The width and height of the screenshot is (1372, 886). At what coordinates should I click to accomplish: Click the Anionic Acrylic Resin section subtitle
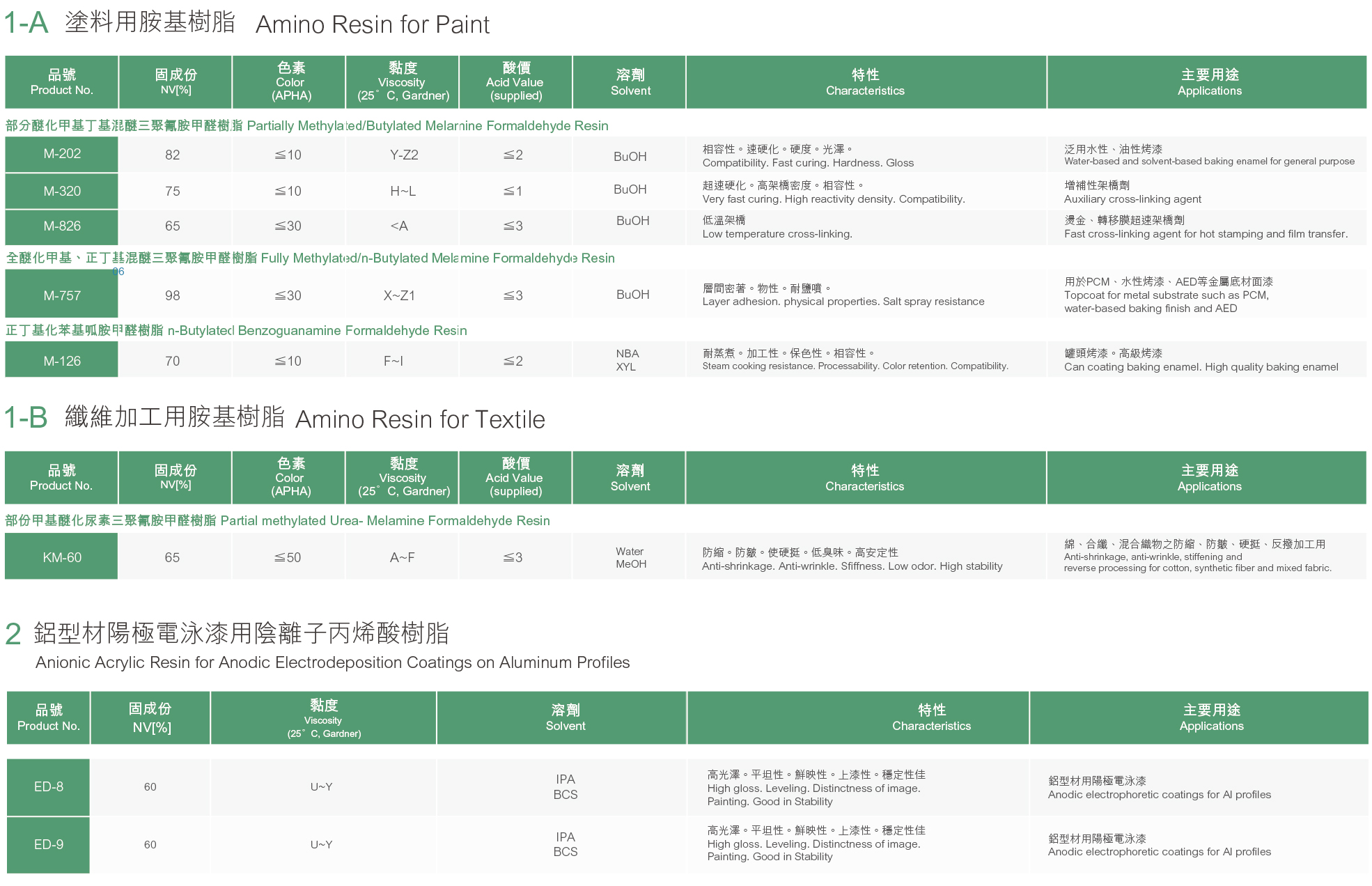[x=332, y=662]
